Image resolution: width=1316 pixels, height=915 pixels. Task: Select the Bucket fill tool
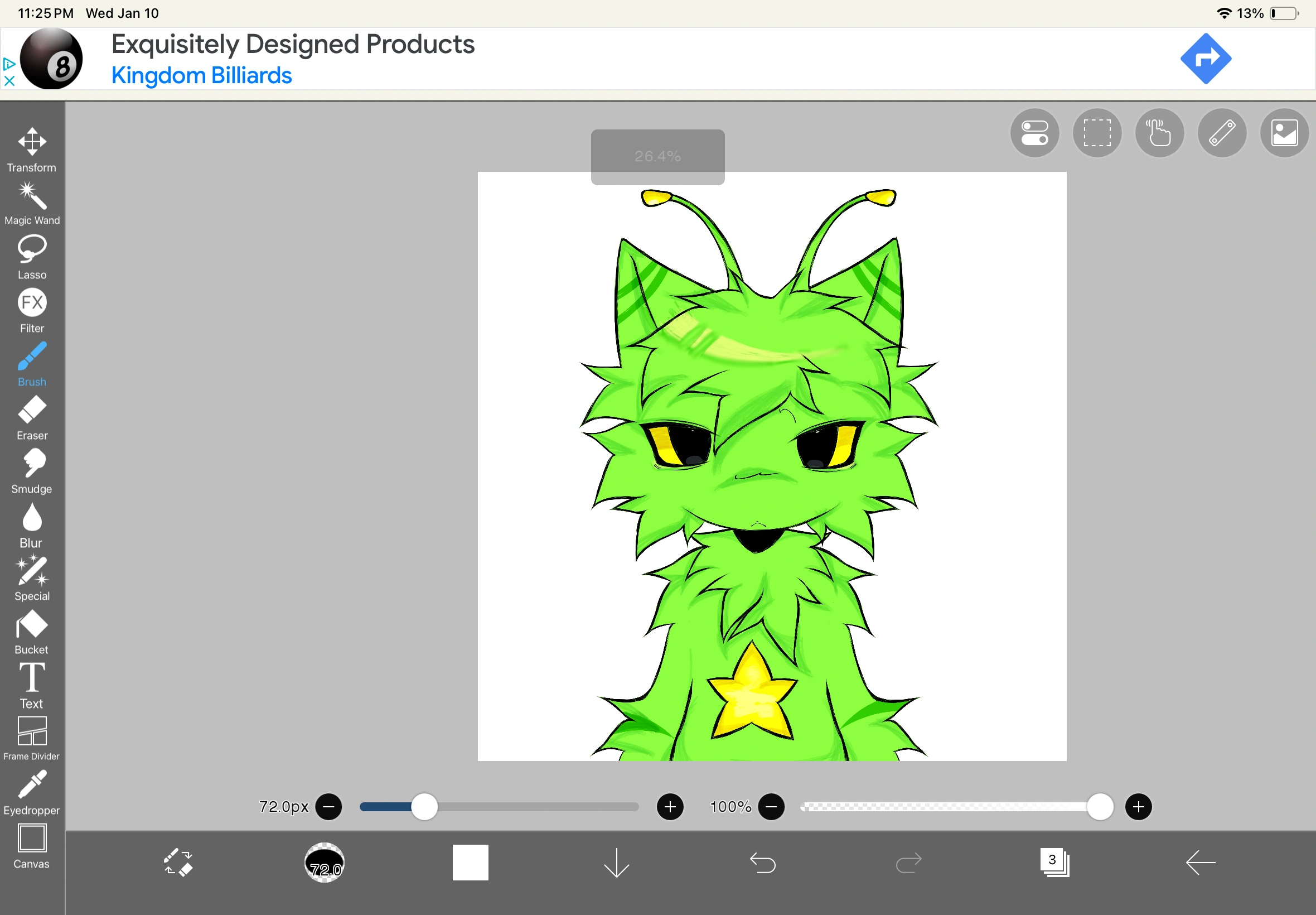click(32, 630)
